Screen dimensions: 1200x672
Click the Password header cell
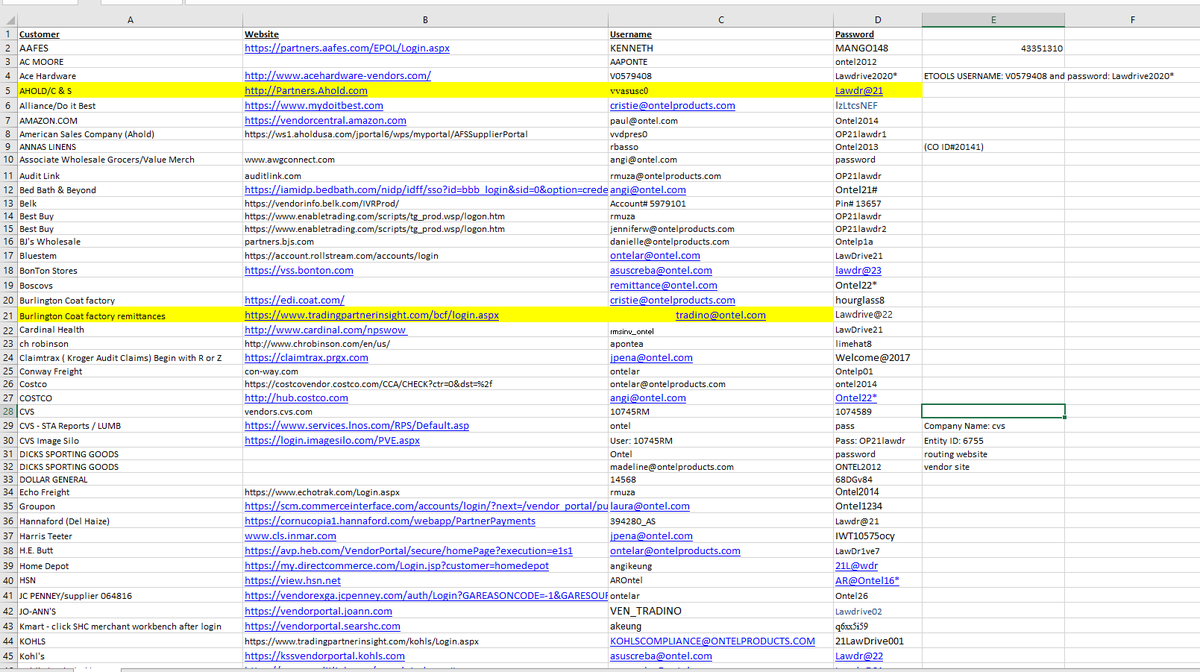click(877, 34)
